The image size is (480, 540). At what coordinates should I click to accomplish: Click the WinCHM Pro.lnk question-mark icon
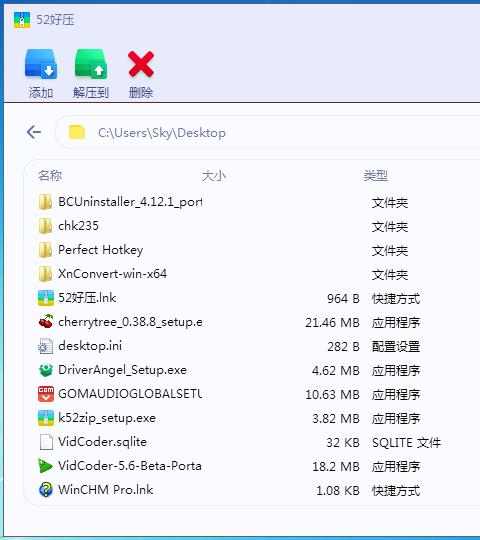[45, 490]
